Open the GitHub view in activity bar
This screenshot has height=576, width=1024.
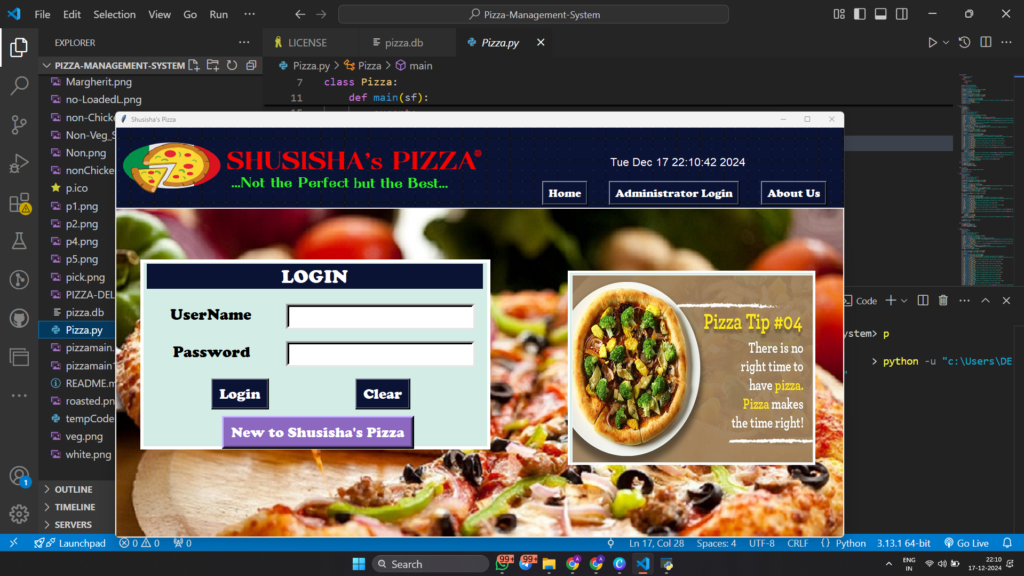(x=19, y=318)
